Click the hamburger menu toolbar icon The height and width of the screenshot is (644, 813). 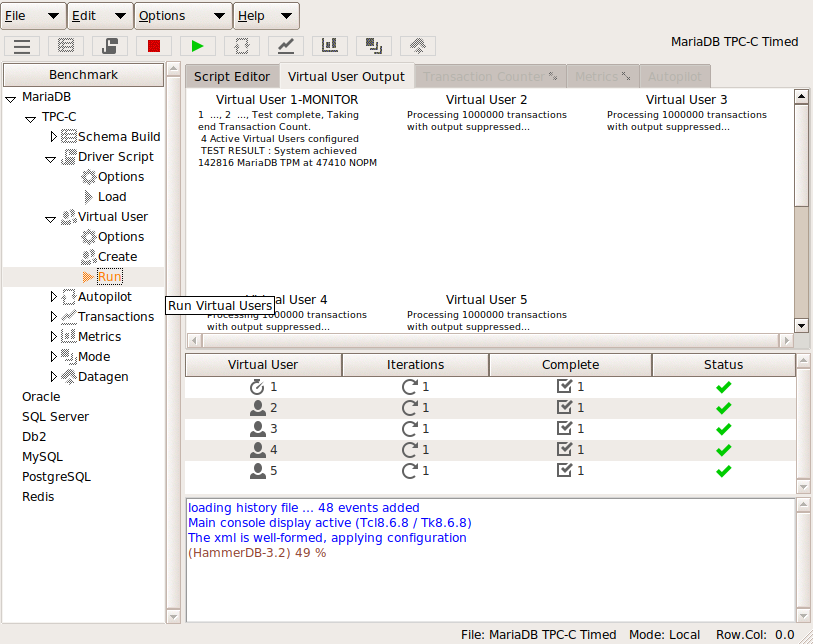[22, 46]
